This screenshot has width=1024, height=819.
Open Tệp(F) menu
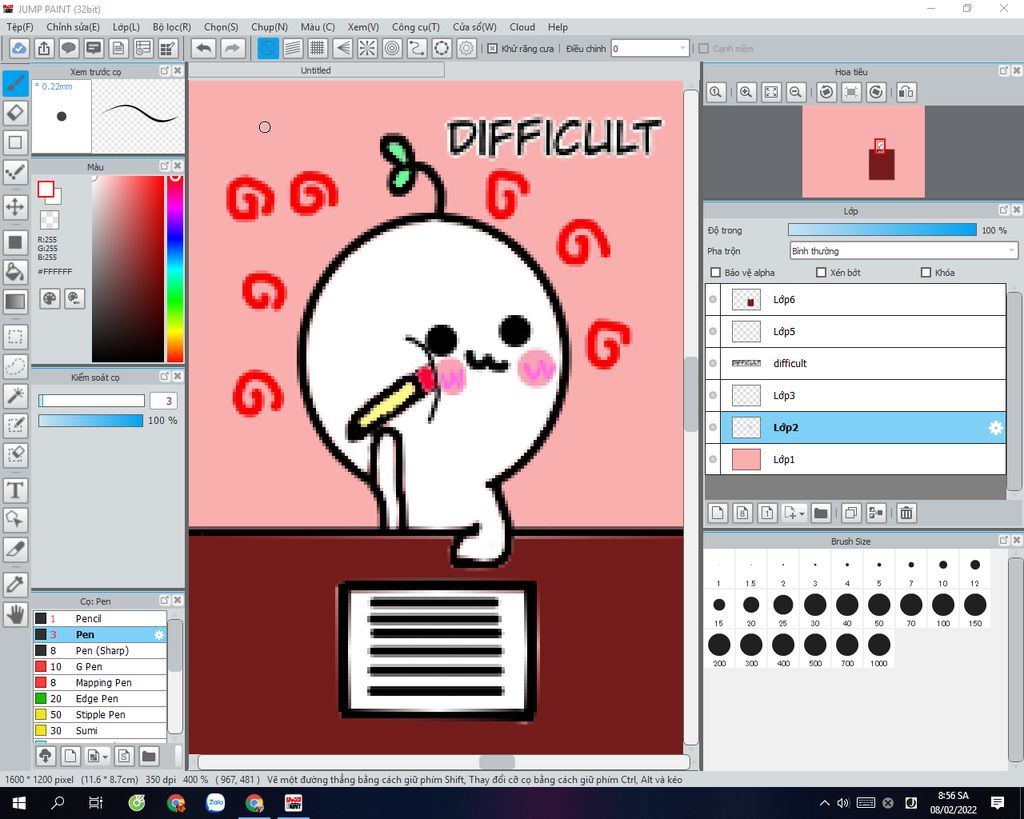click(x=20, y=27)
